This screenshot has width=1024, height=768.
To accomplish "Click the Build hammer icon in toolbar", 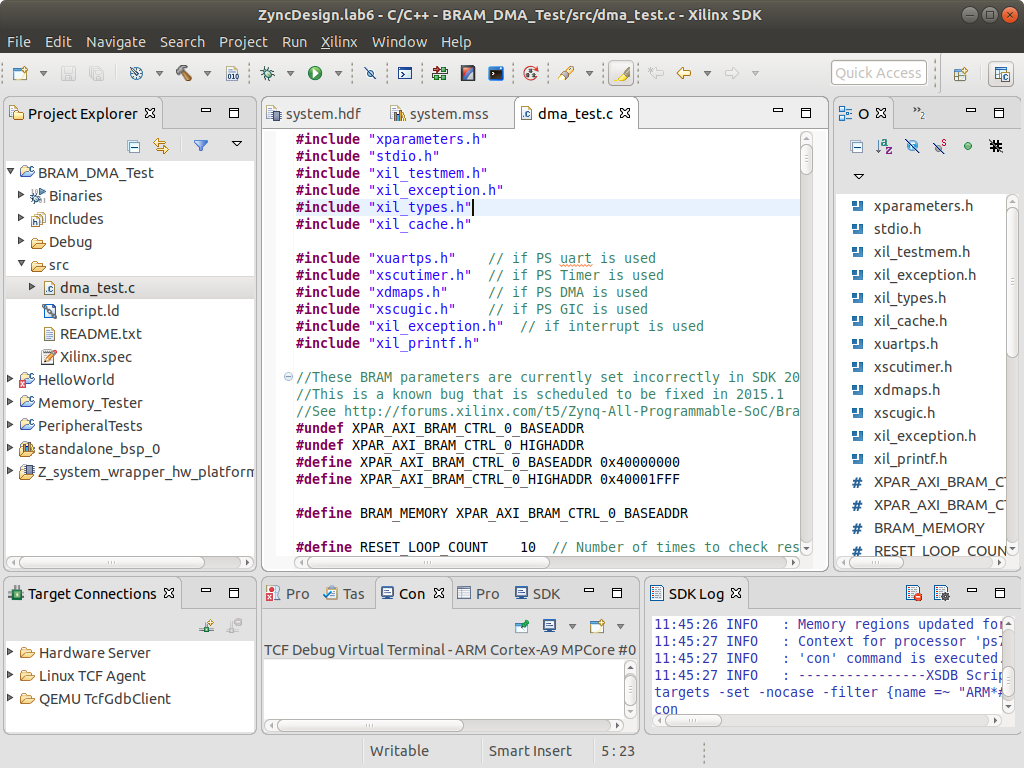I will 184,73.
